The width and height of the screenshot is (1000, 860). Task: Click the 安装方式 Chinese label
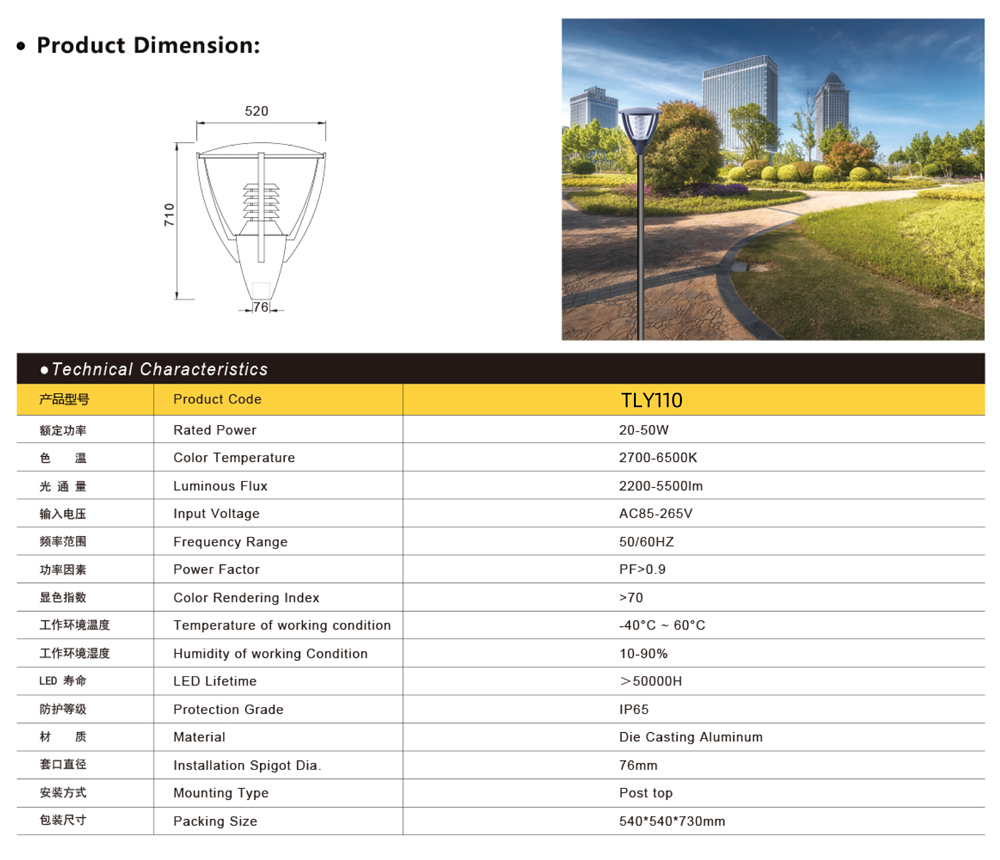pos(62,792)
